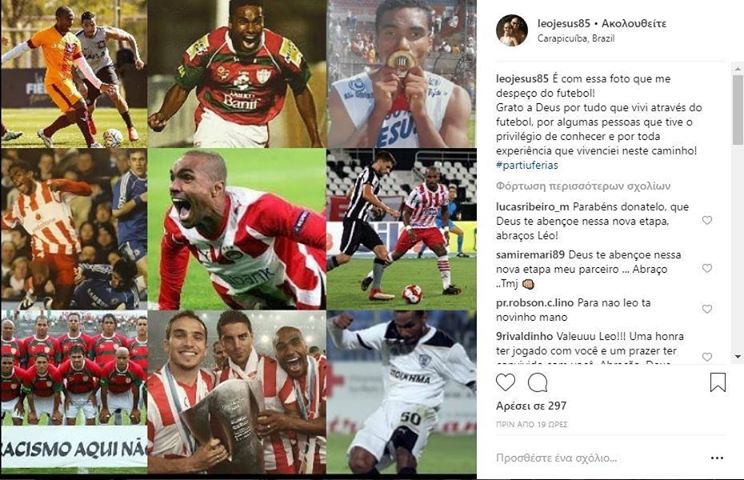
Task: Open the #partiuferias hashtag
Action: 527,166
